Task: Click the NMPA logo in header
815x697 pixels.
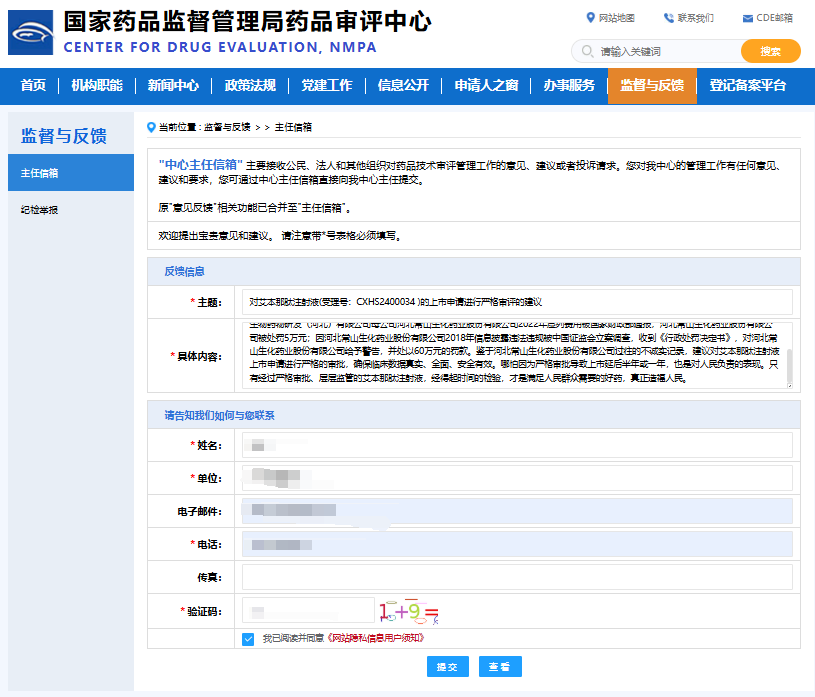Action: tap(31, 32)
